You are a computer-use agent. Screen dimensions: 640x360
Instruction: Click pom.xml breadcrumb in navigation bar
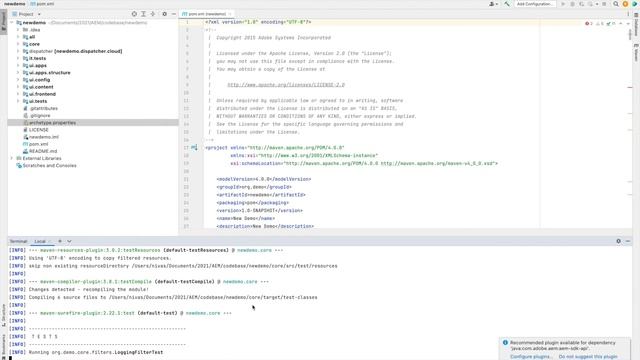[x=42, y=4]
